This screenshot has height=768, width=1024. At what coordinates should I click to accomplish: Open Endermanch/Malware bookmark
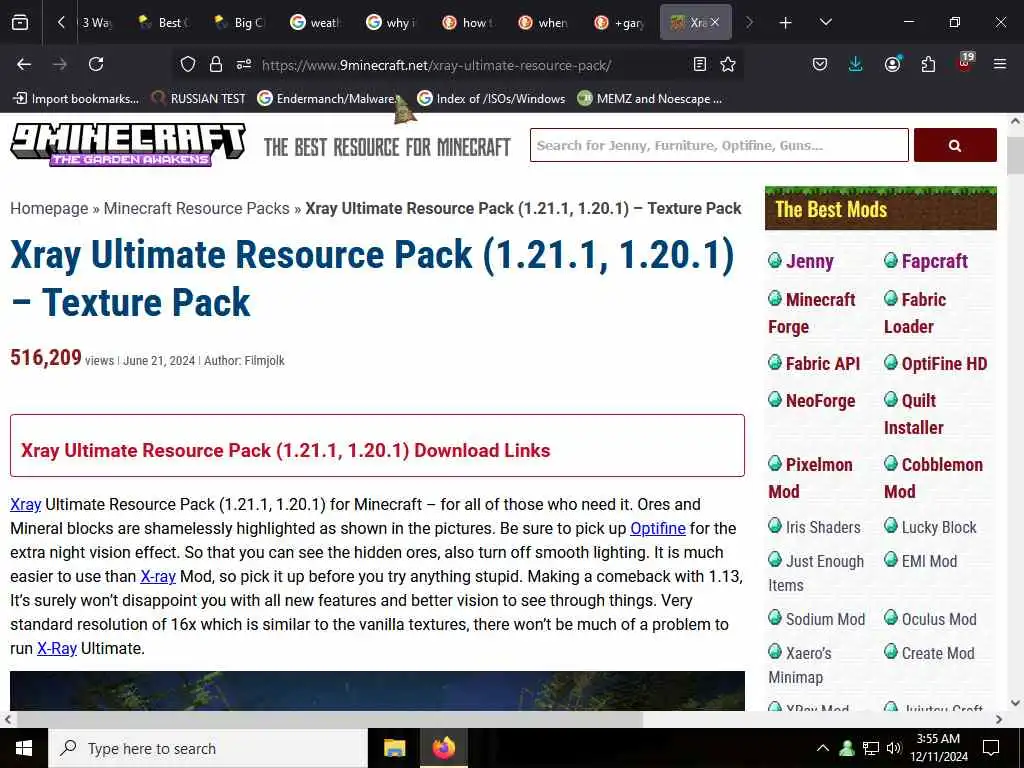[328, 99]
